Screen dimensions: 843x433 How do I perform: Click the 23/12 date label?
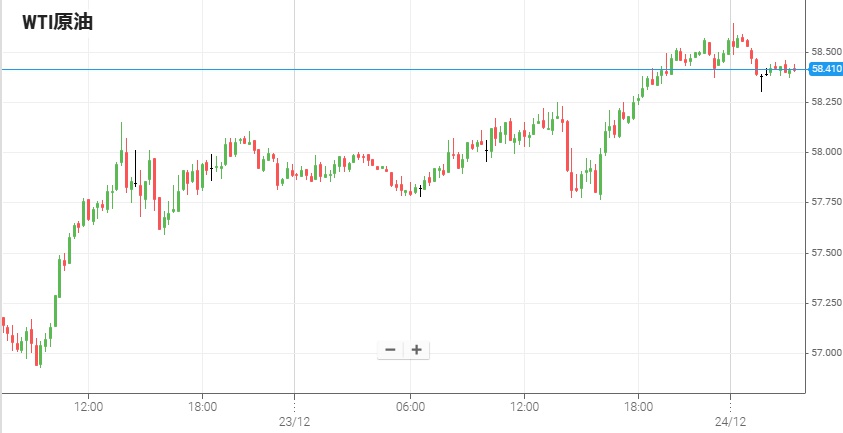[x=294, y=422]
